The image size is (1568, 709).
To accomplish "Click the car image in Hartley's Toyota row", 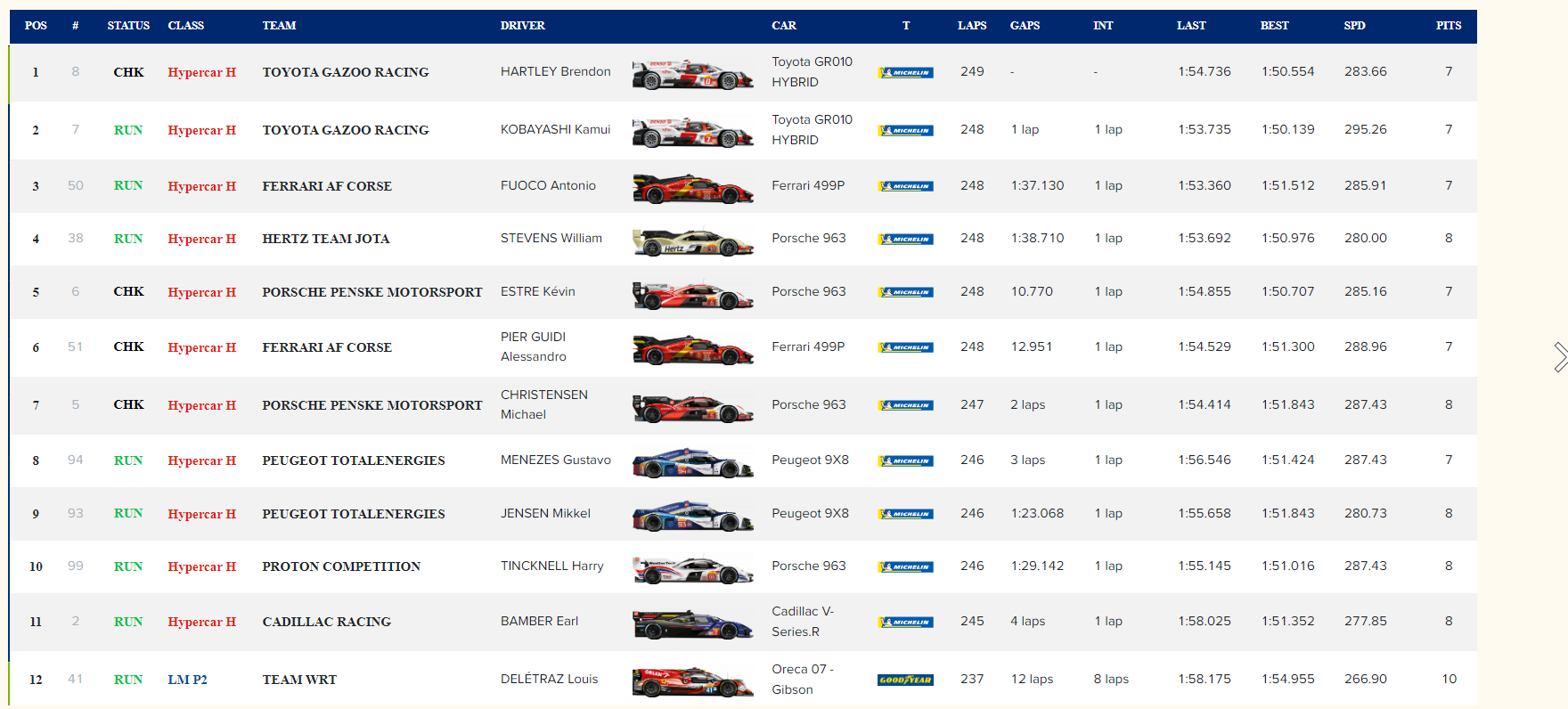I will (x=692, y=75).
